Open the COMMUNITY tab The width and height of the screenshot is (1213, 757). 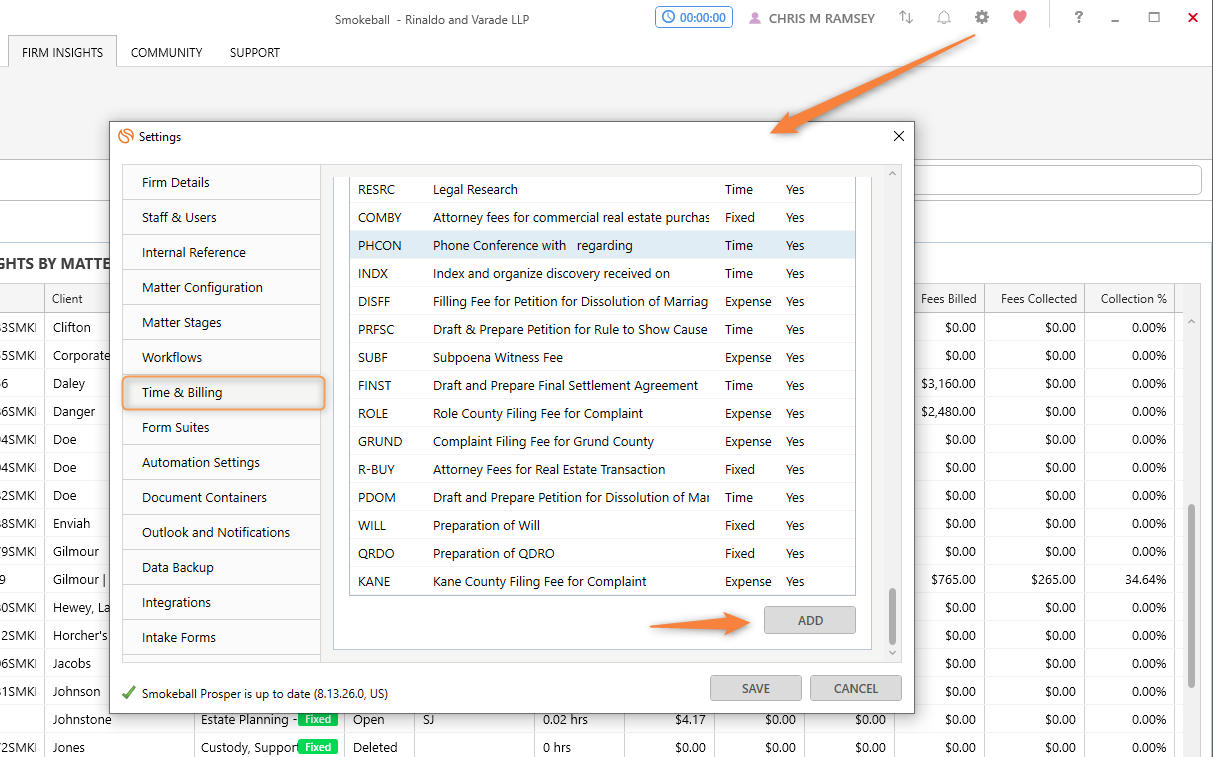pyautogui.click(x=166, y=52)
